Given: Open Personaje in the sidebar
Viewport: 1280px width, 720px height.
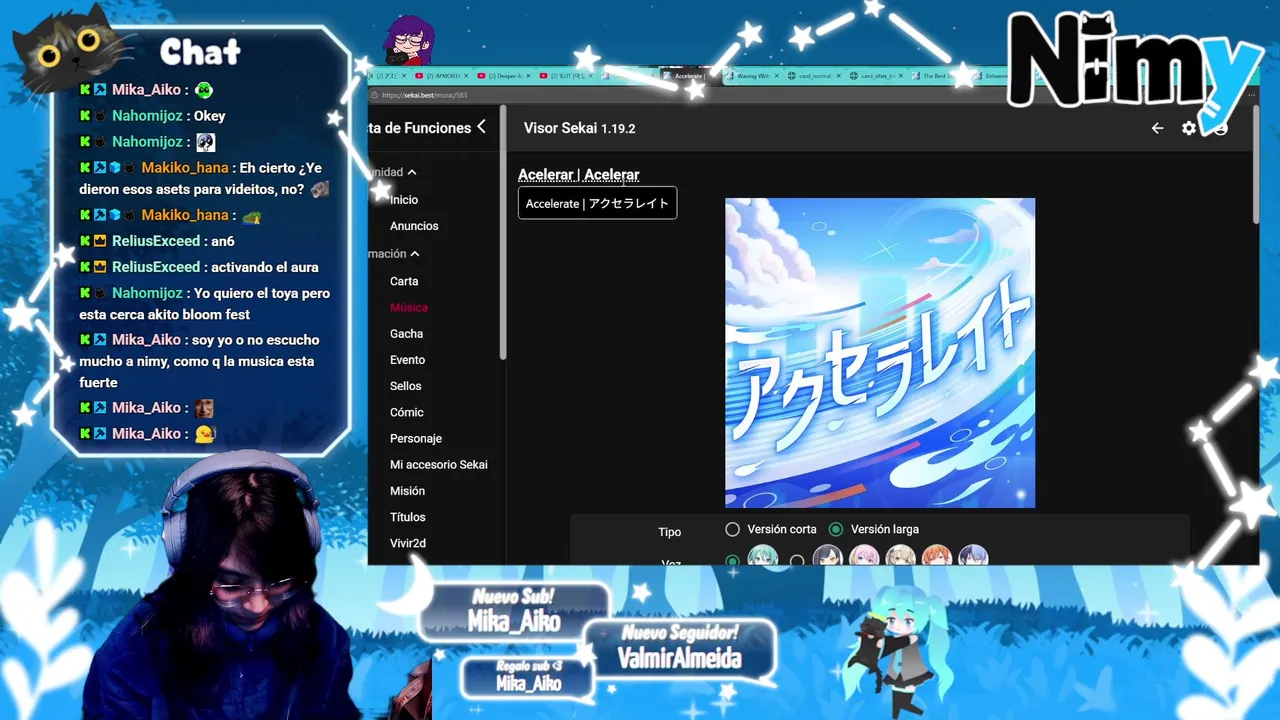Looking at the screenshot, I should coord(416,439).
